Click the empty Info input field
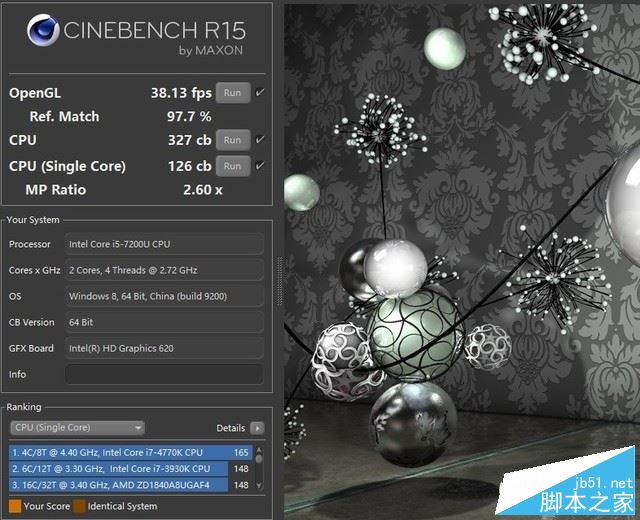Viewport: 640px width, 520px height. (164, 374)
